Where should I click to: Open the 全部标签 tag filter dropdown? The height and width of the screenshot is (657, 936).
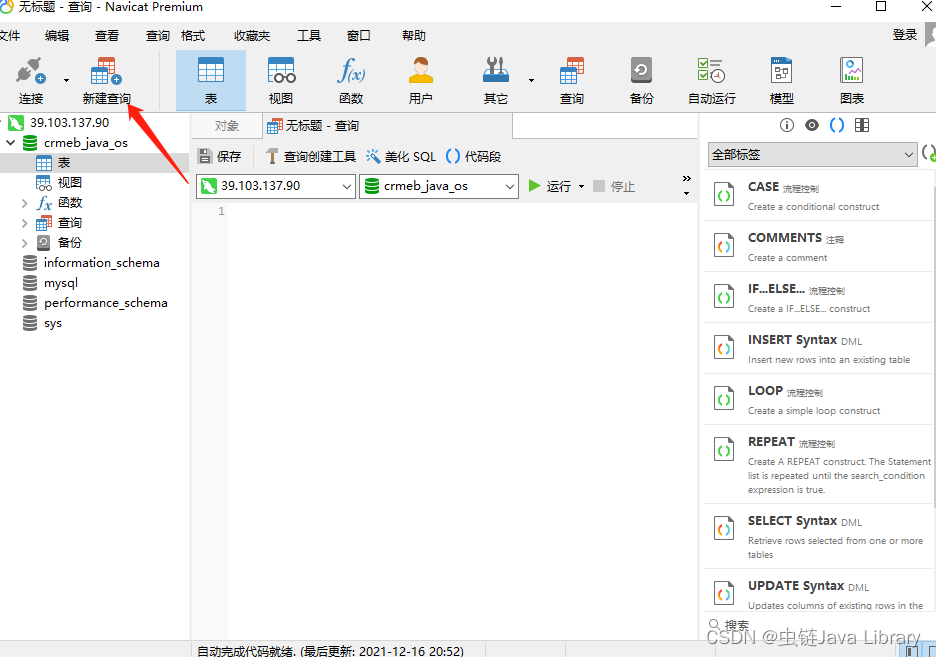(x=812, y=155)
